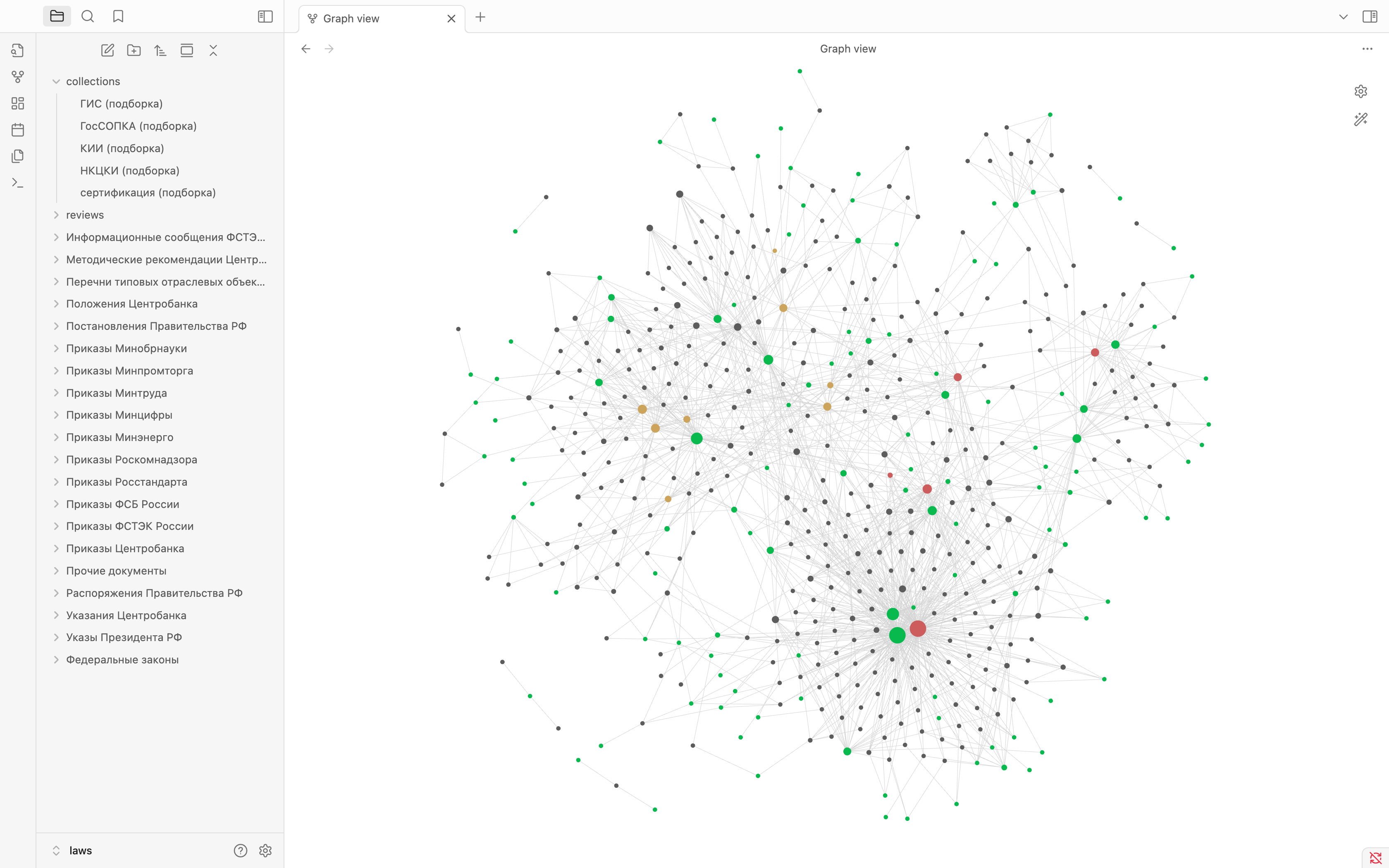
Task: Open a new tab with plus
Action: point(480,17)
